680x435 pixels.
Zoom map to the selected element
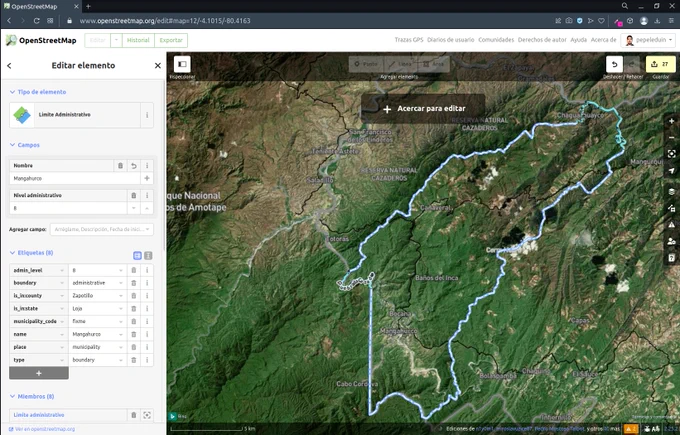click(671, 154)
